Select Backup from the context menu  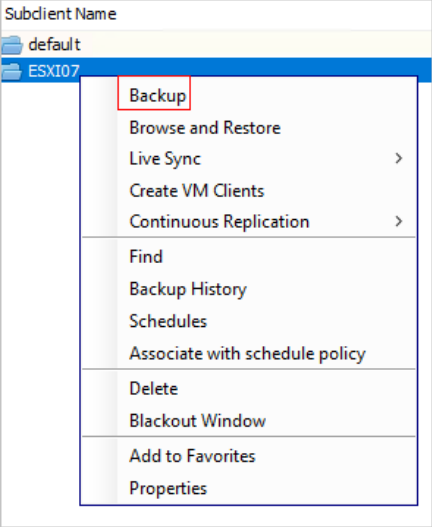click(157, 95)
